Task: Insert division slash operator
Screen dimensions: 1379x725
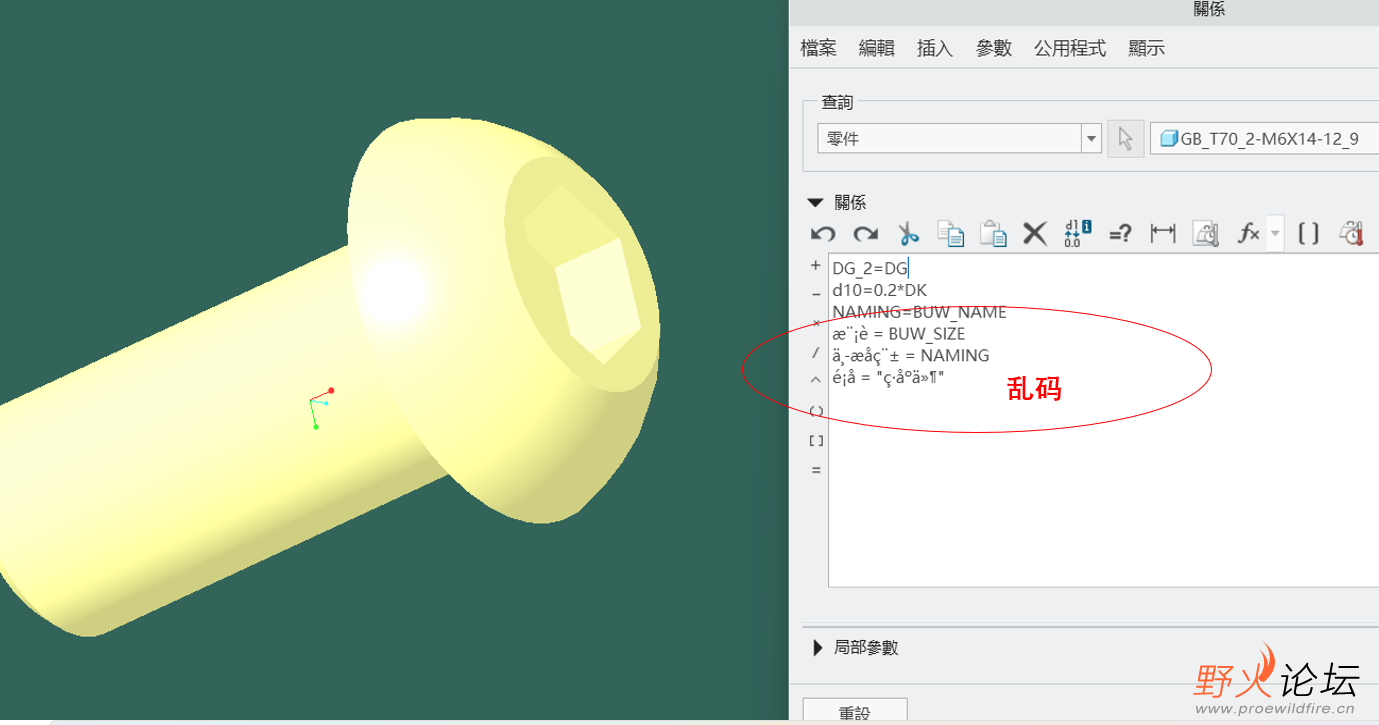Action: (816, 352)
